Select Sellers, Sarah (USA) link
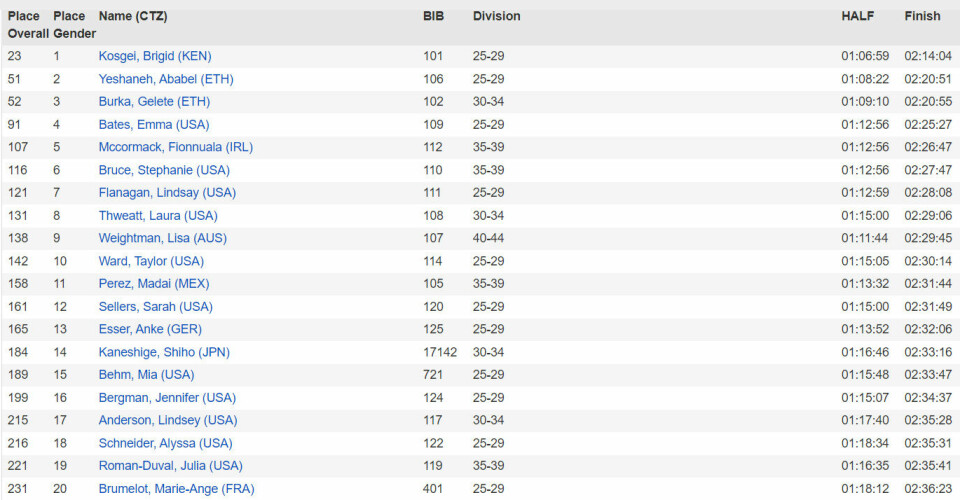 (155, 307)
